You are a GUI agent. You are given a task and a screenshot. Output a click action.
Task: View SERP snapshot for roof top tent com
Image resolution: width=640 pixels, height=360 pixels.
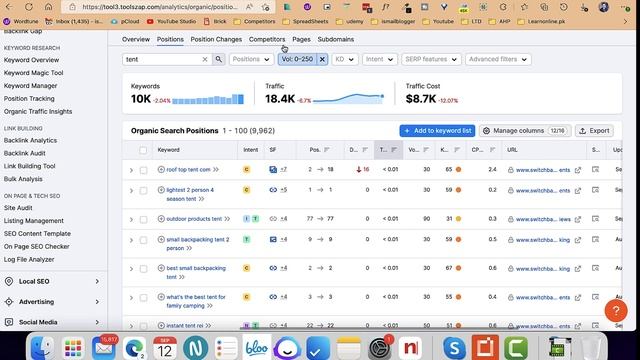[x=596, y=169]
